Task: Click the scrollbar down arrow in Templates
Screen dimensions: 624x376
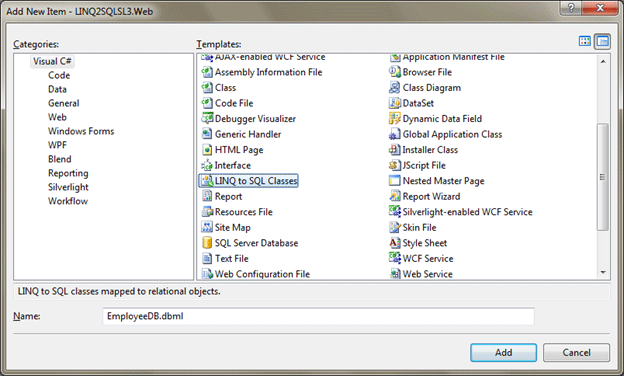Action: [x=603, y=273]
